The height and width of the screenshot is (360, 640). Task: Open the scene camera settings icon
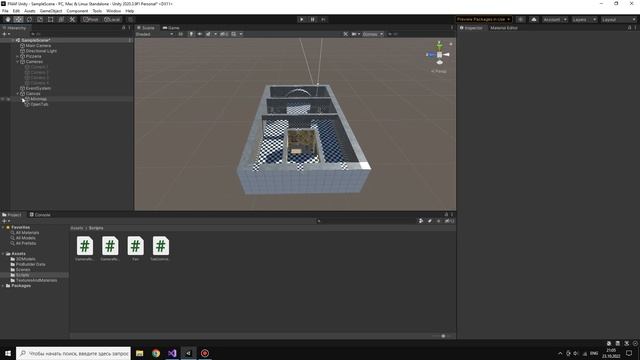pos(354,34)
